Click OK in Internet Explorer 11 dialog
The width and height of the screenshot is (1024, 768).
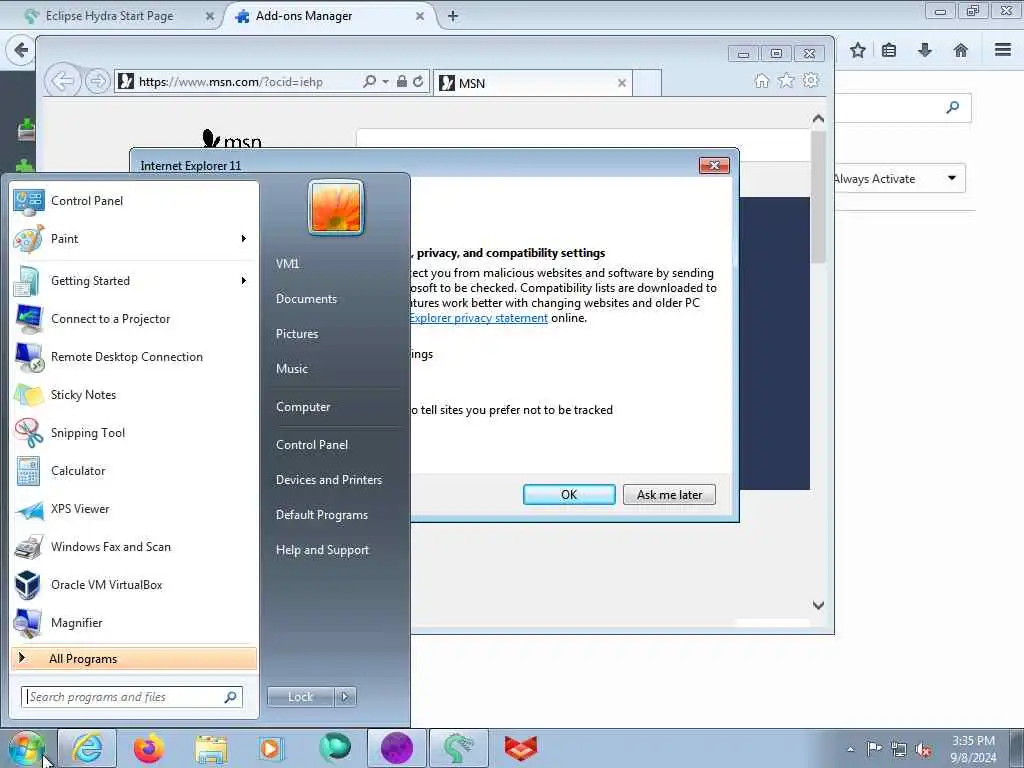pos(569,495)
